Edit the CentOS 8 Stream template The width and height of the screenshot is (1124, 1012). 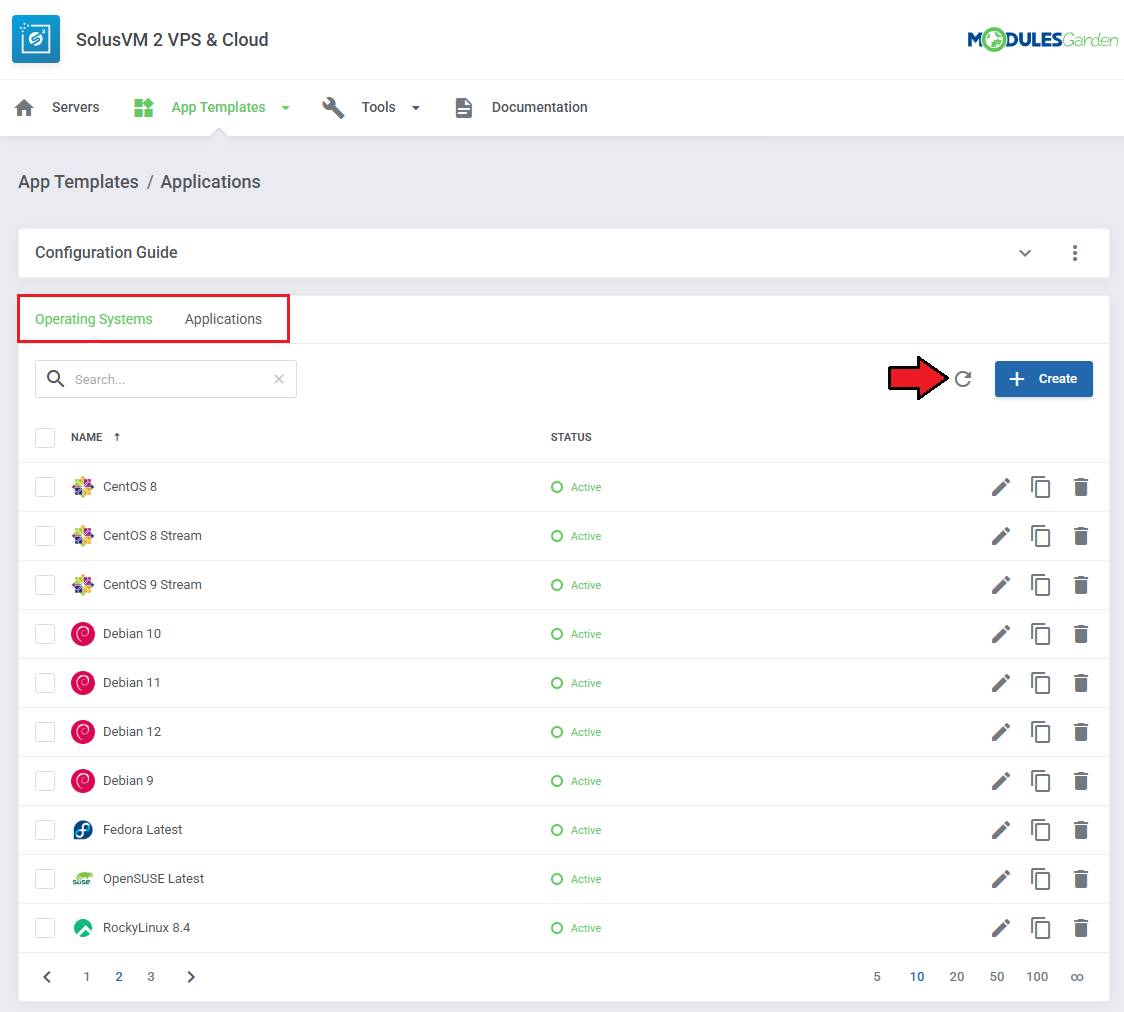[x=1001, y=536]
